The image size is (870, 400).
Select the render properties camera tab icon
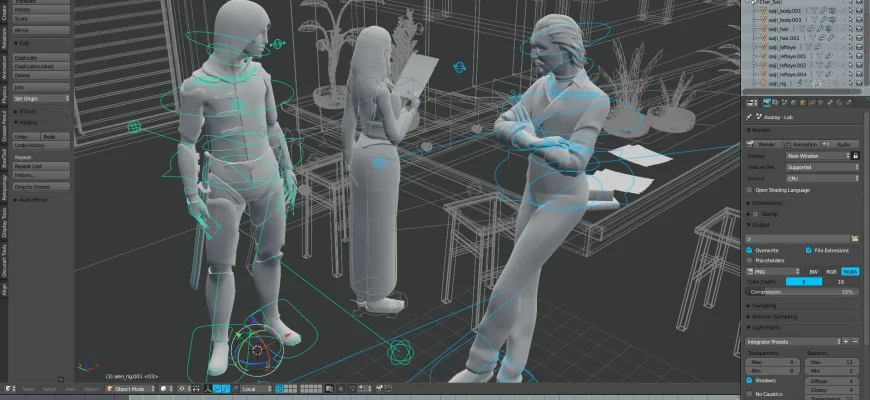767,102
